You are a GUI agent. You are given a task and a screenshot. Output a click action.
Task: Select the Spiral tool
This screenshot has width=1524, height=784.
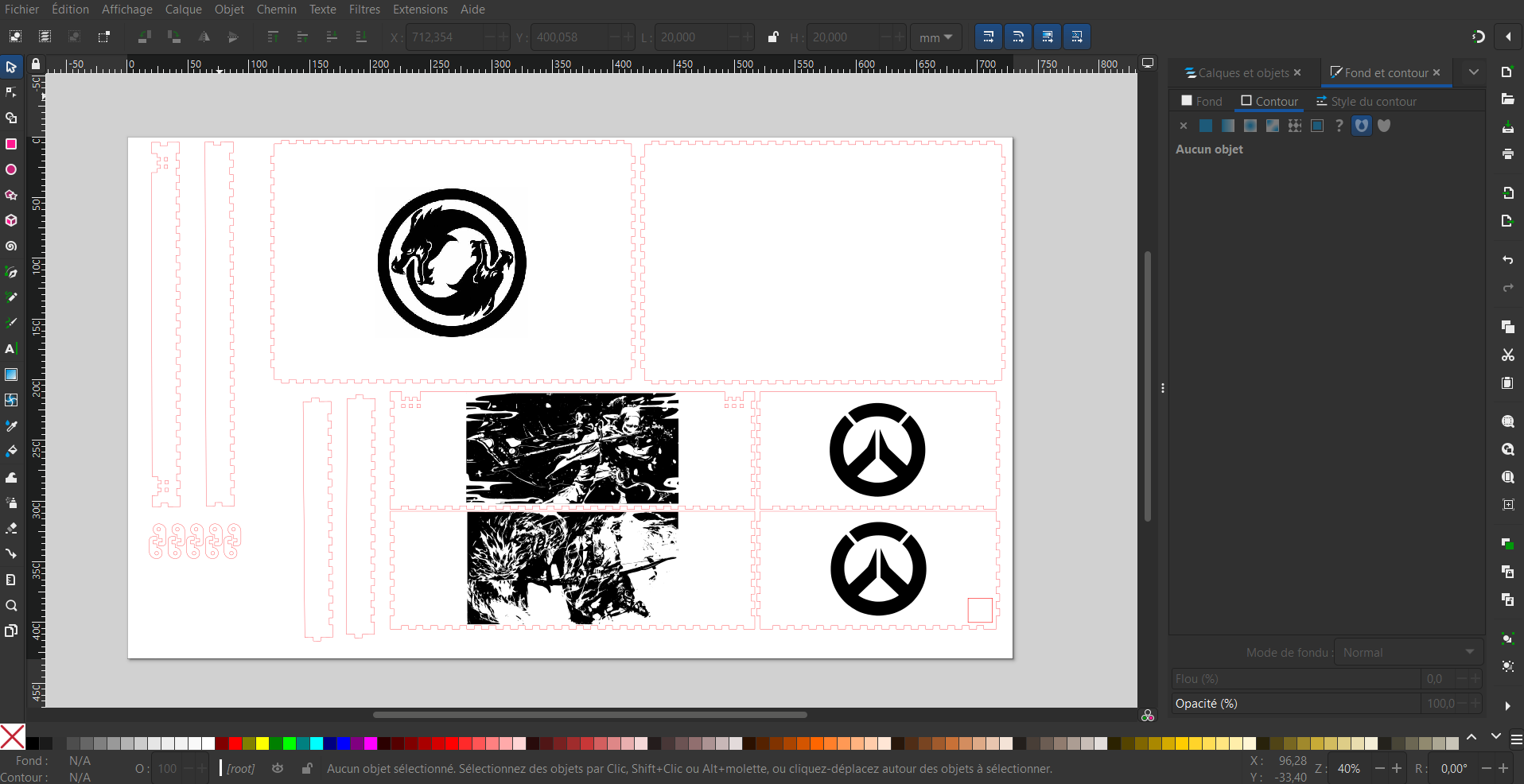pyautogui.click(x=11, y=246)
